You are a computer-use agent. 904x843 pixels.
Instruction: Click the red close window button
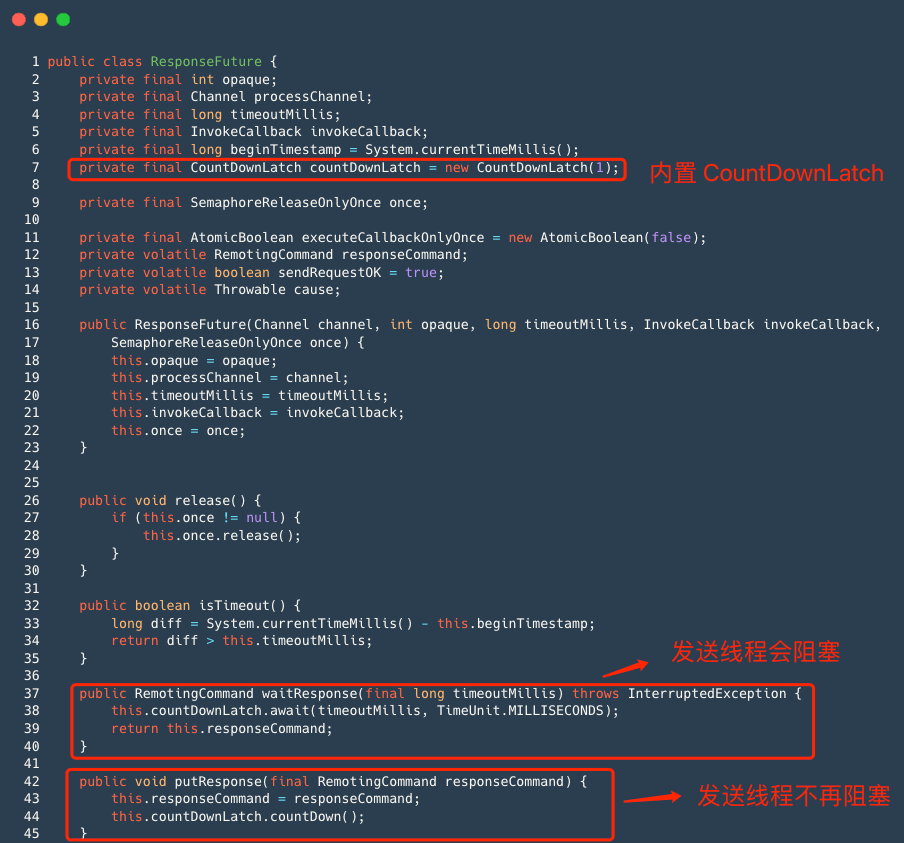click(18, 18)
